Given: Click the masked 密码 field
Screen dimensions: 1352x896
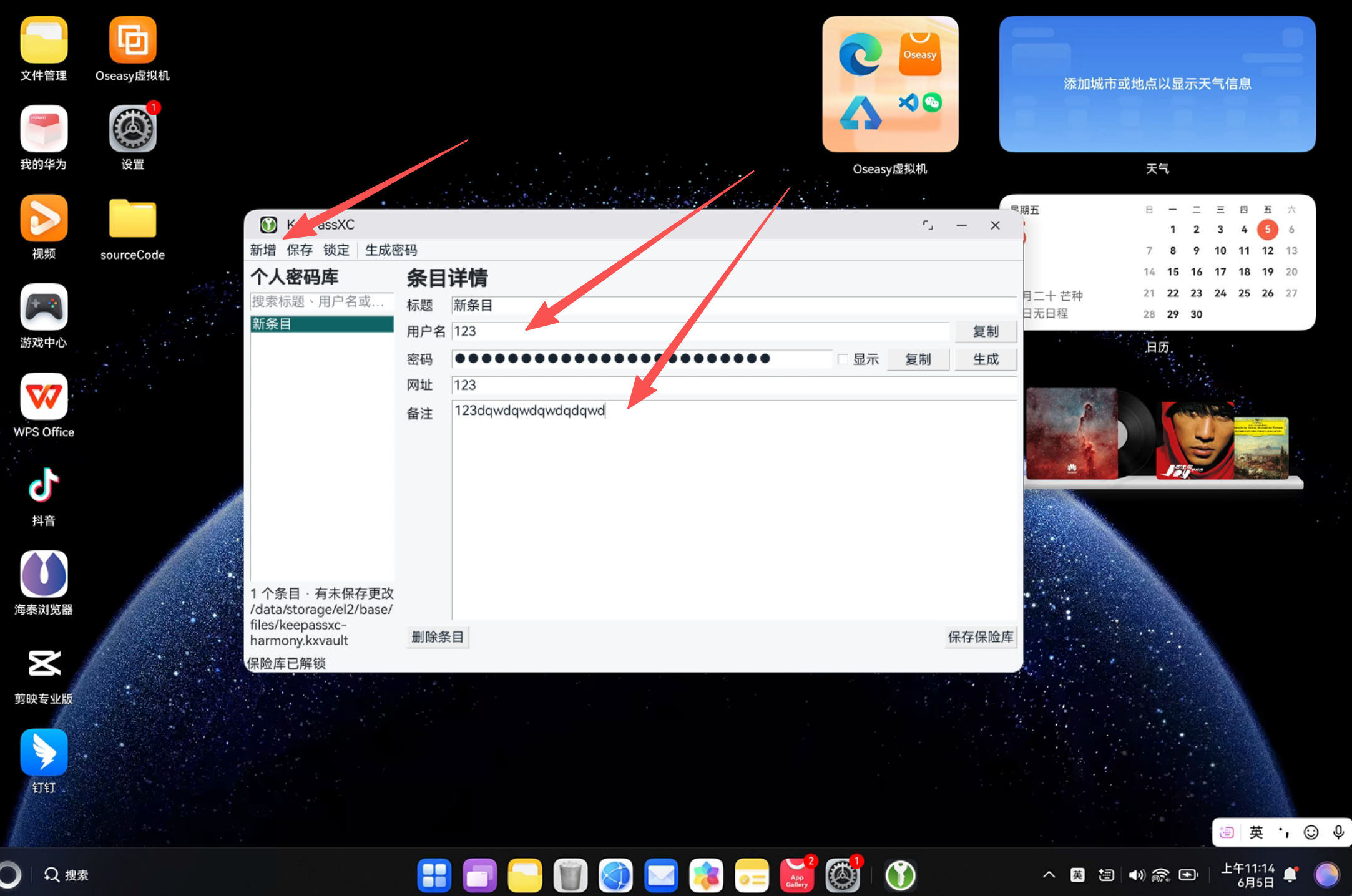Looking at the screenshot, I should pyautogui.click(x=642, y=359).
